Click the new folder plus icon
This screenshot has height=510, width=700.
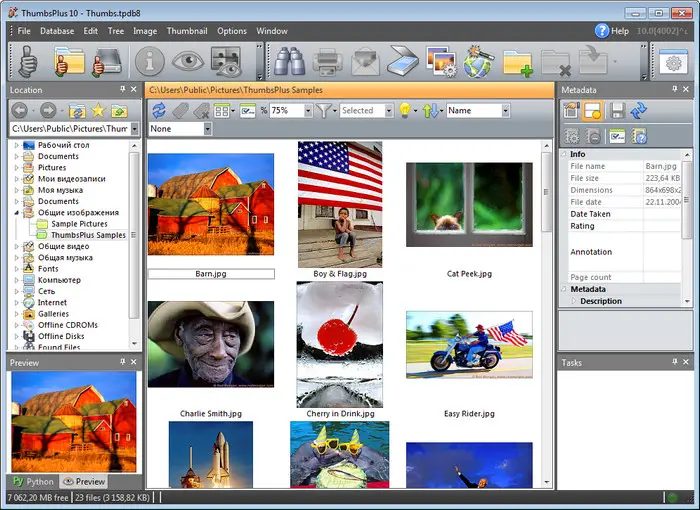(x=517, y=63)
